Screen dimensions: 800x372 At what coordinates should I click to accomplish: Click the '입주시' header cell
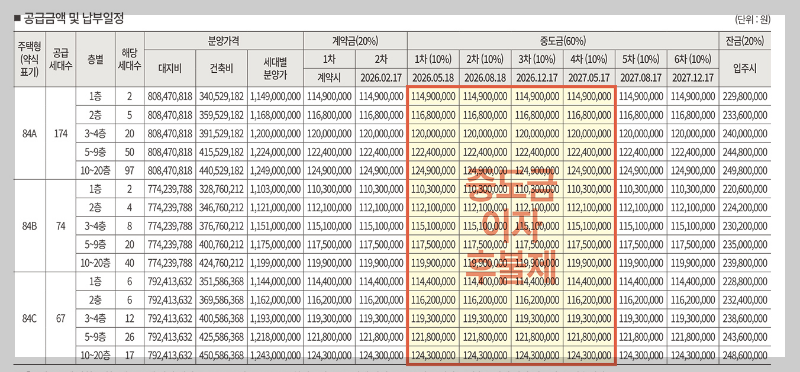tap(744, 68)
